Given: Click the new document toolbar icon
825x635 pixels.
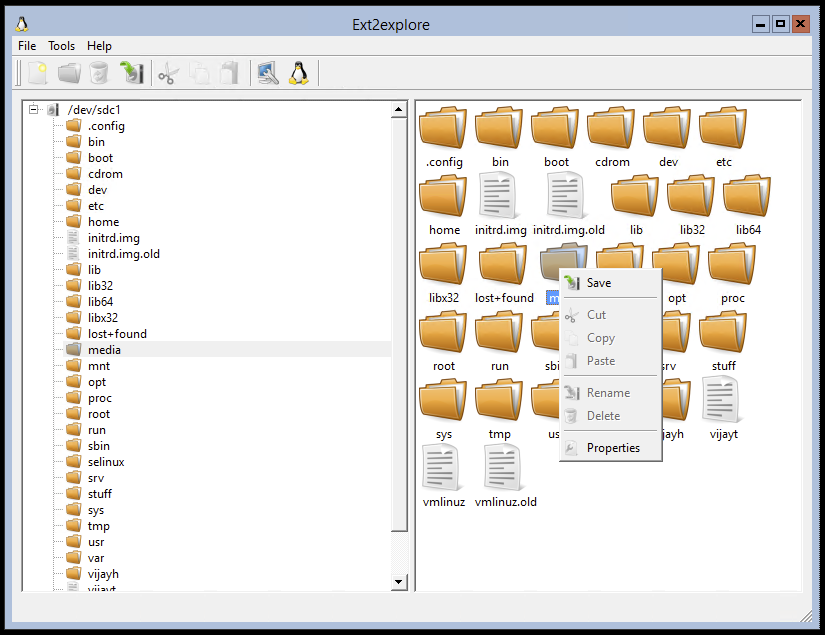Looking at the screenshot, I should tap(37, 73).
